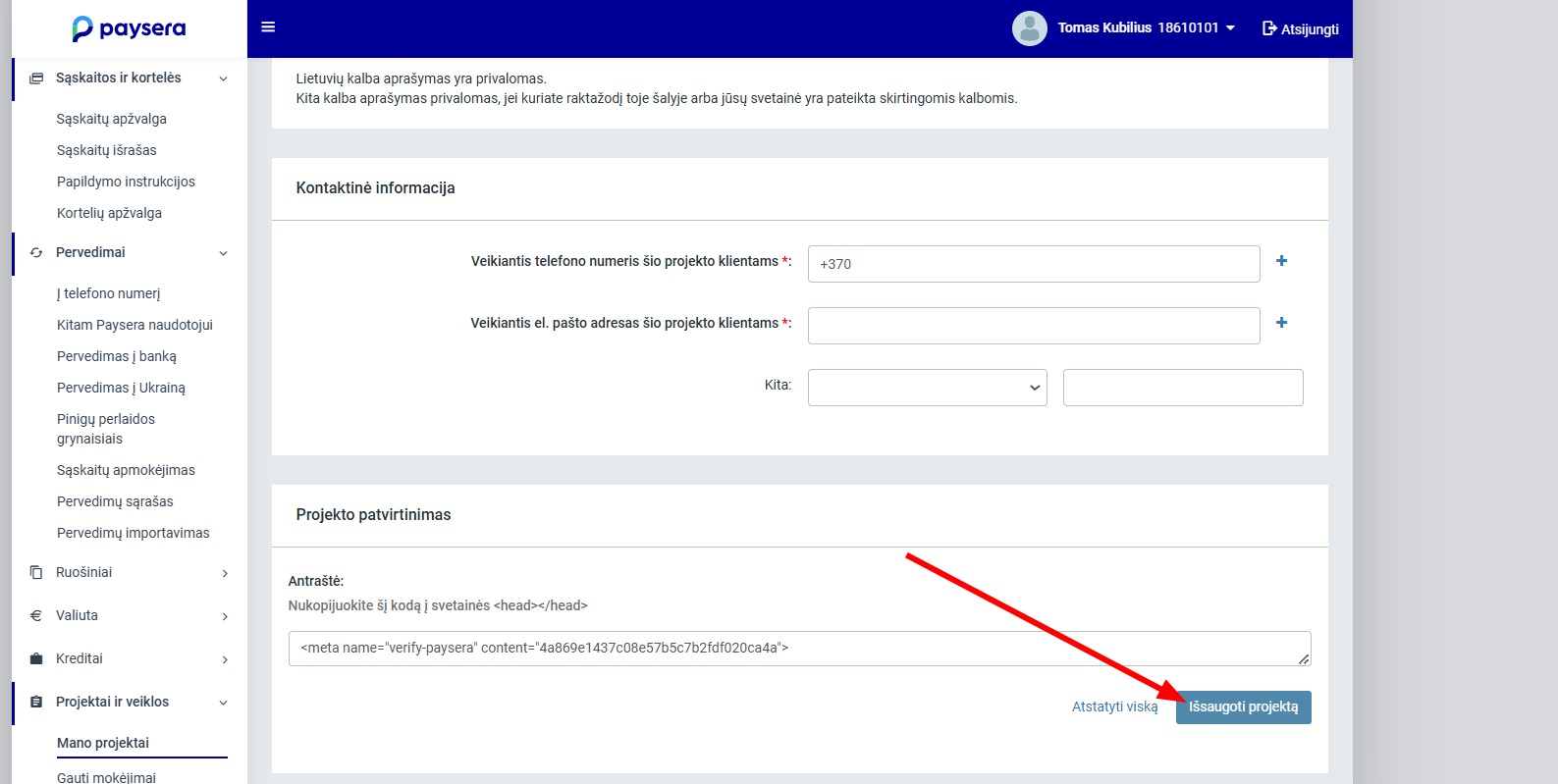Click the Paysera logo
The width and height of the screenshot is (1558, 784).
[129, 28]
